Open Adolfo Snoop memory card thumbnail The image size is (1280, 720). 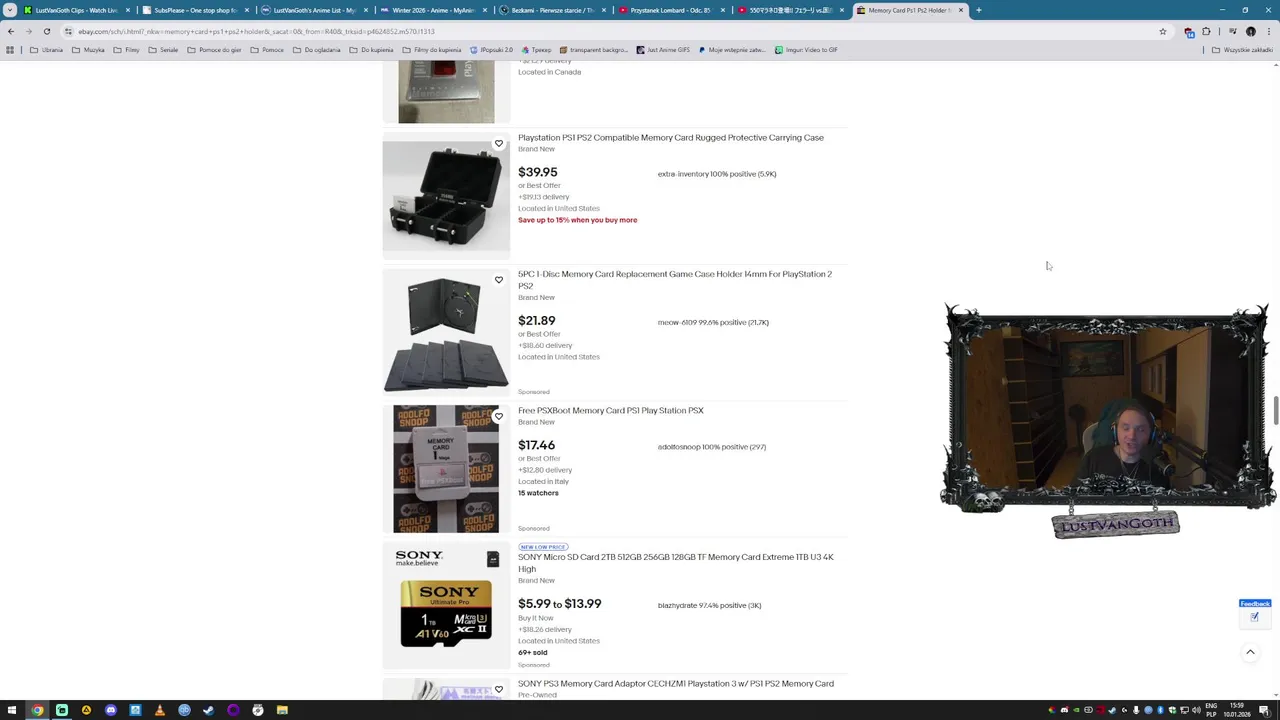pos(446,469)
